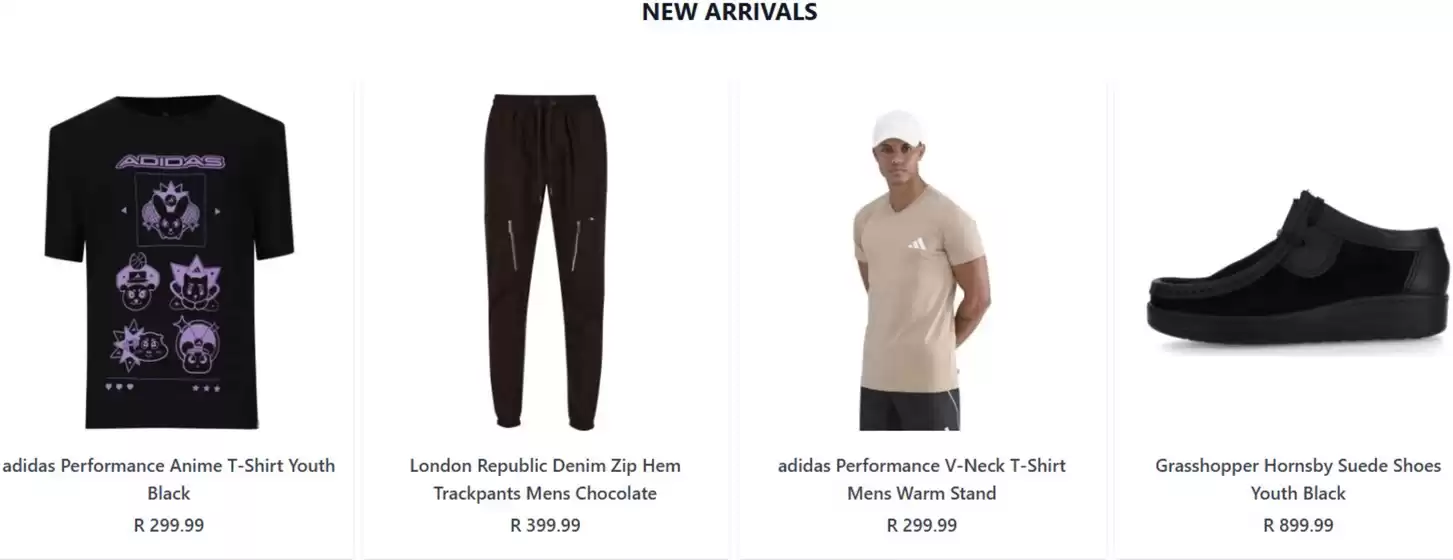The width and height of the screenshot is (1453, 560).
Task: Open the adidas Anime T-Shirt product image
Action: (x=168, y=262)
